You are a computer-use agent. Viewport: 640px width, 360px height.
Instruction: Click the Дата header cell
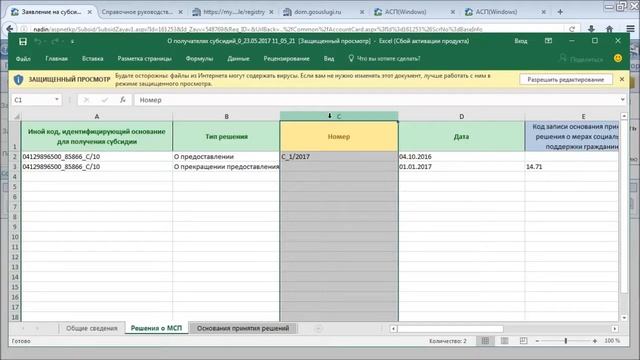click(x=461, y=136)
